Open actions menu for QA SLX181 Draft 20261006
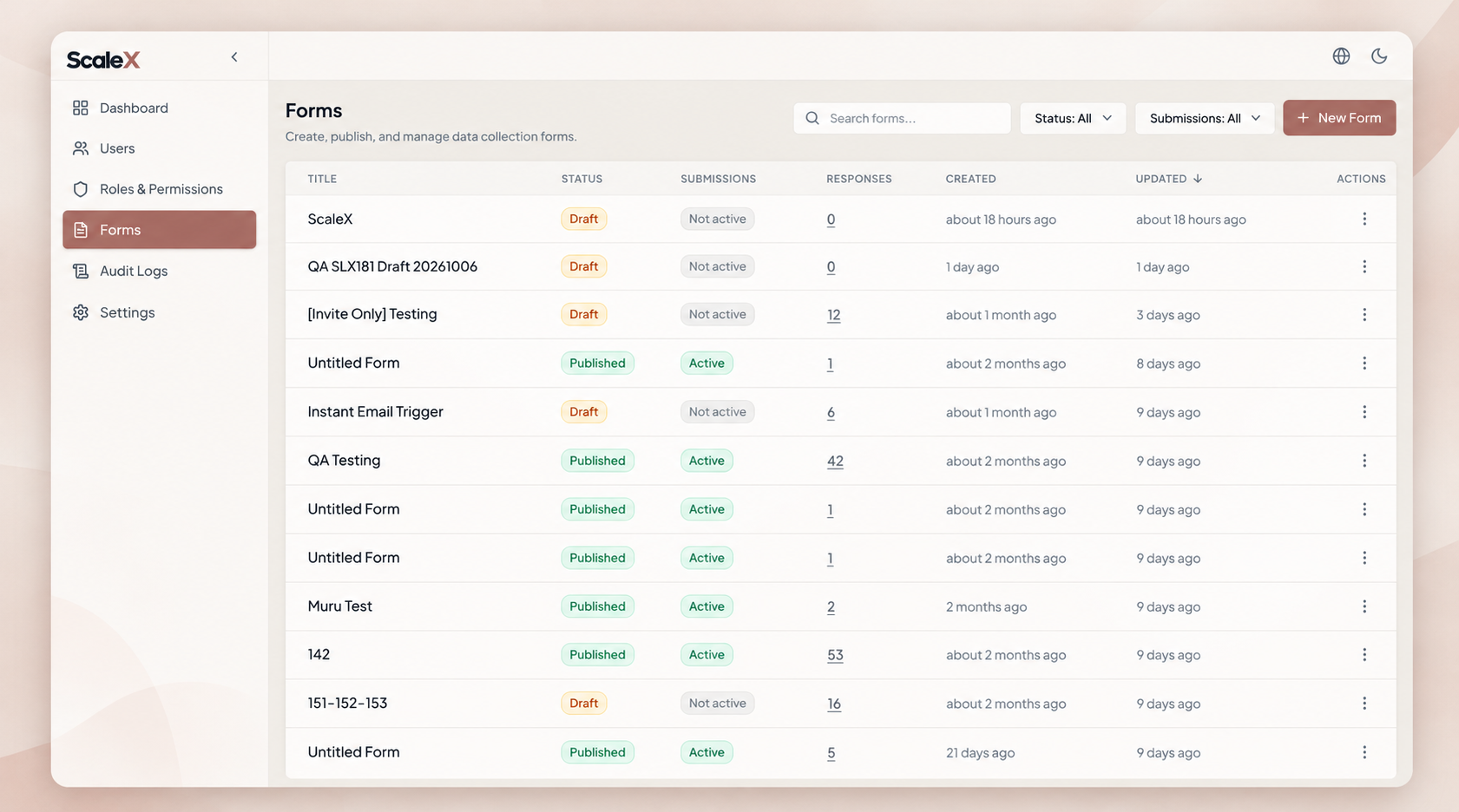1459x812 pixels. (1364, 266)
